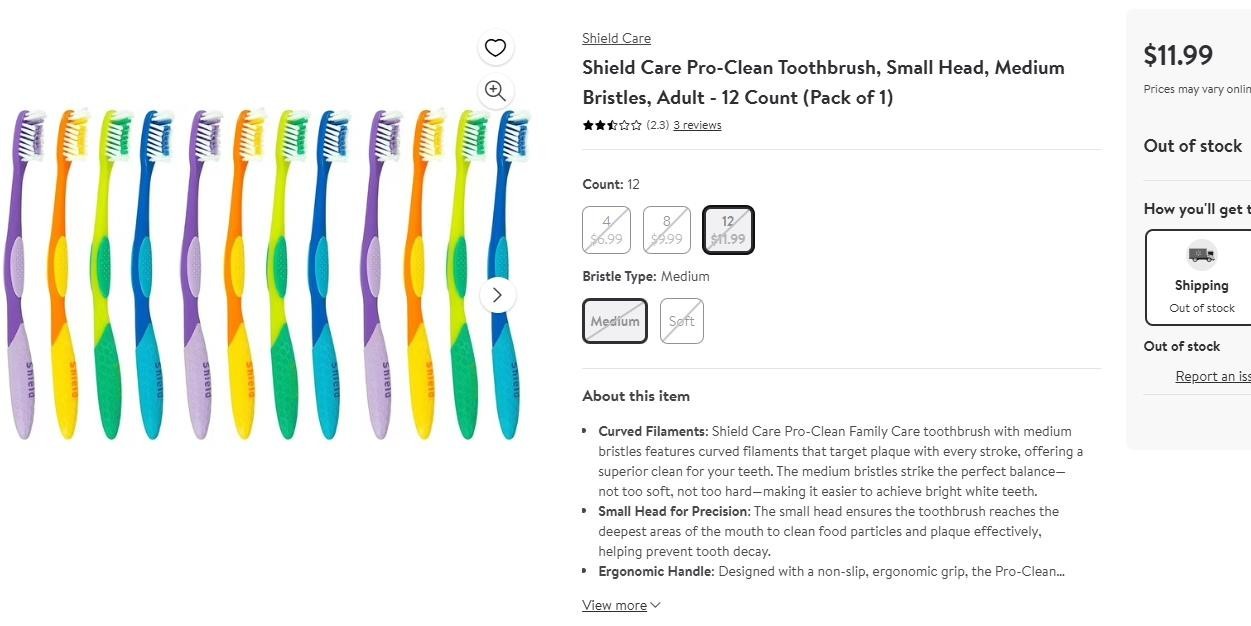Click the $11.99 price text
Screen dimensions: 1251x626
pos(1178,55)
